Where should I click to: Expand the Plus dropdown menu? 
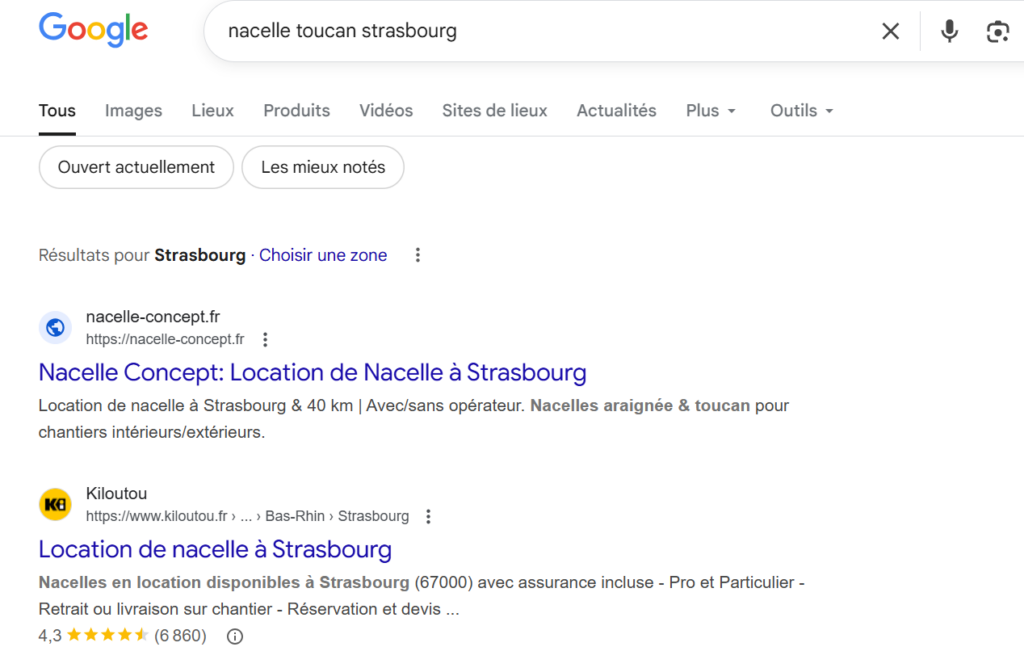tap(711, 111)
